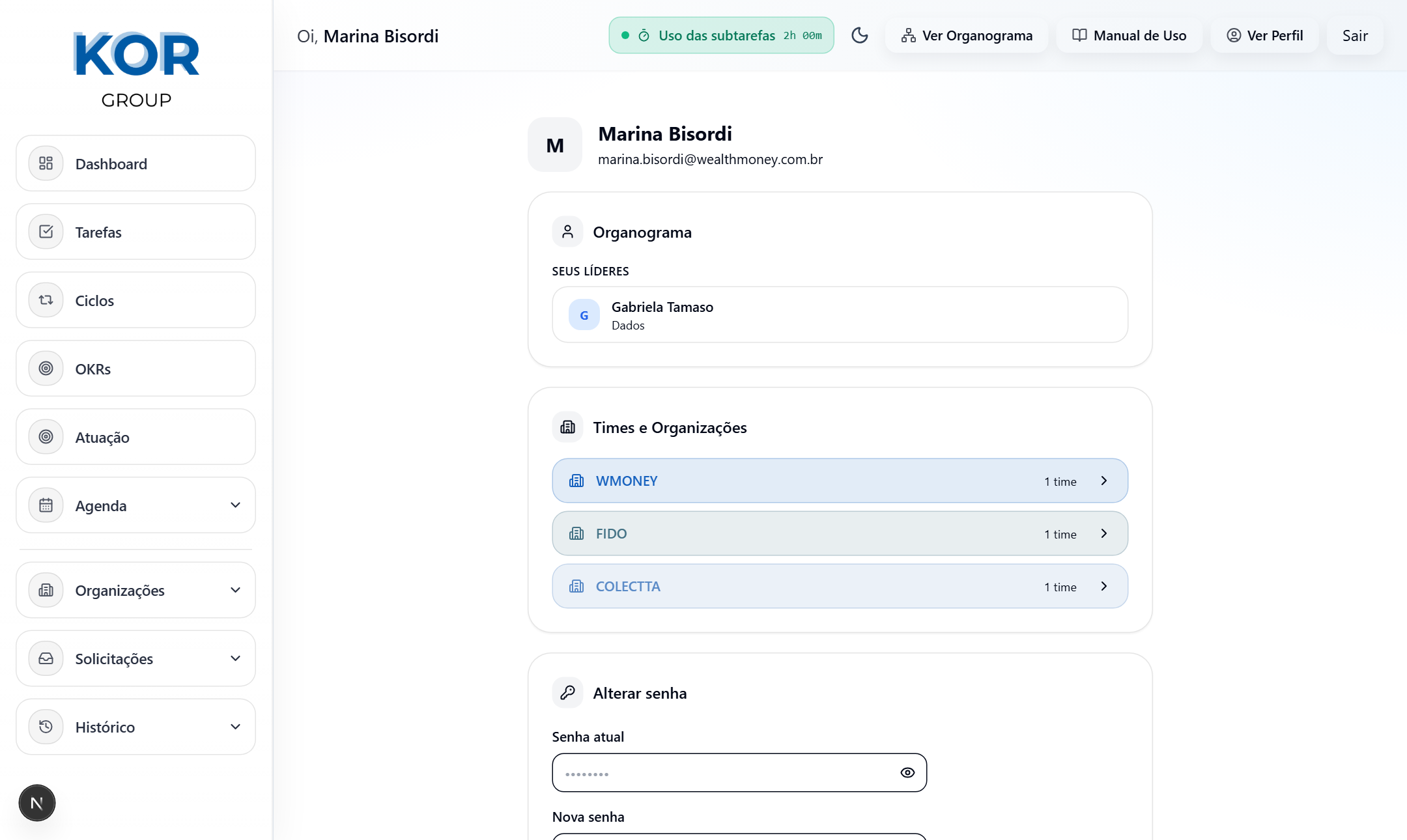This screenshot has height=840, width=1407.
Task: Expand WMONEY organization teams arrow
Action: click(x=1104, y=481)
